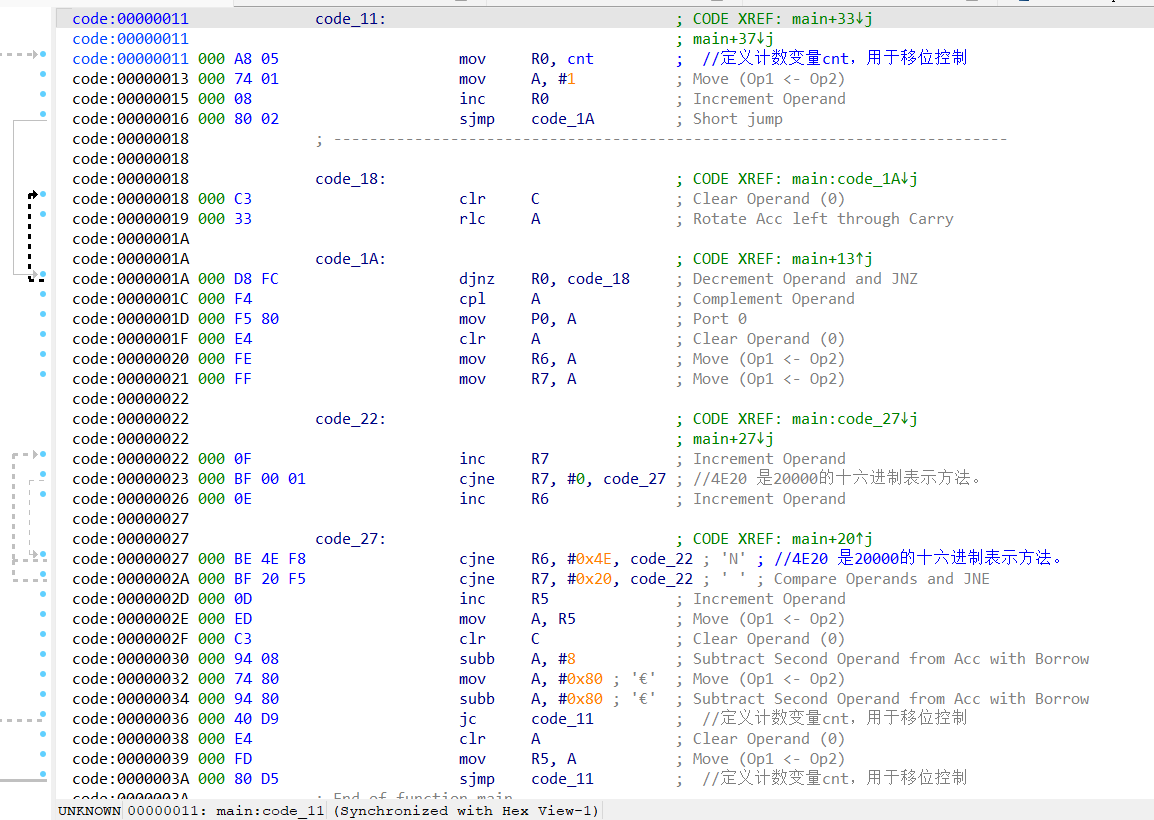Select the subb mnemonic at 00000034
The image size is (1154, 820).
click(477, 699)
